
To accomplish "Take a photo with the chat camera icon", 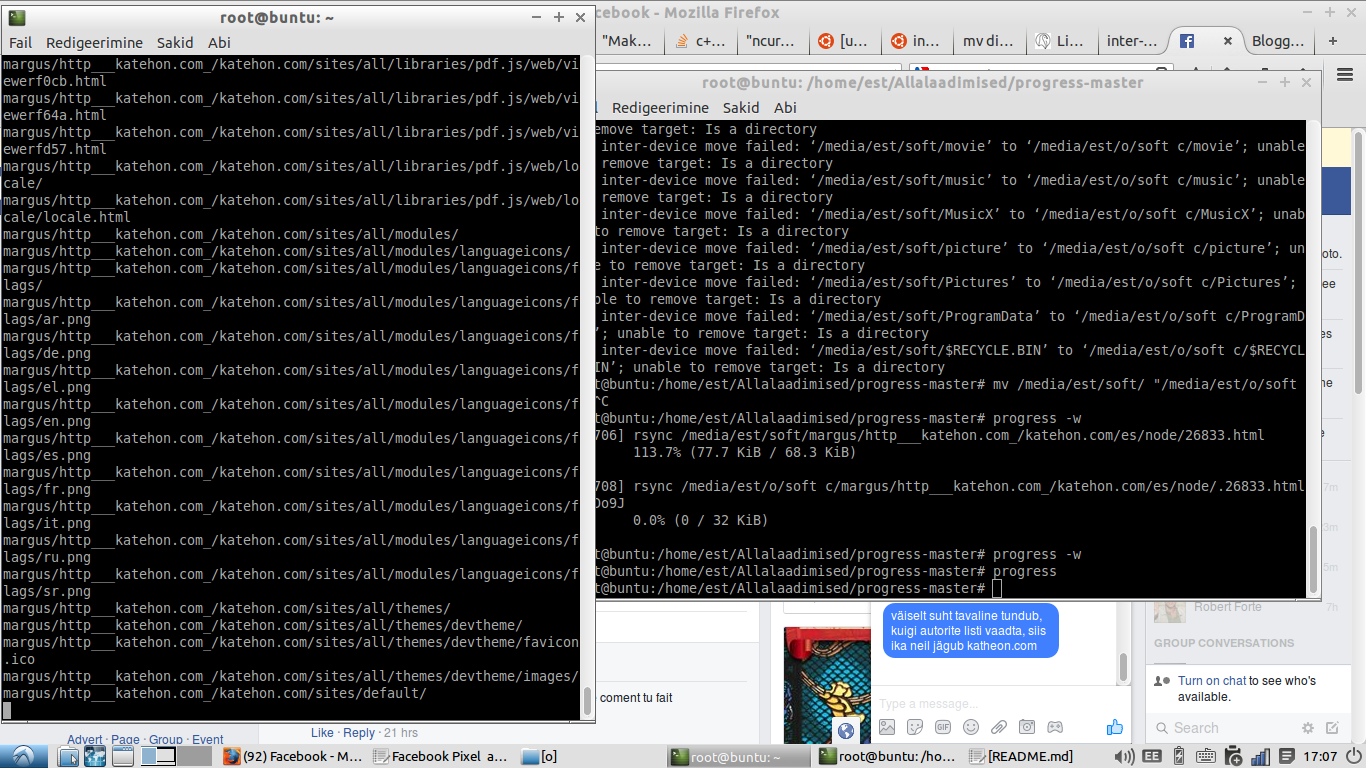I will pyautogui.click(x=1027, y=727).
